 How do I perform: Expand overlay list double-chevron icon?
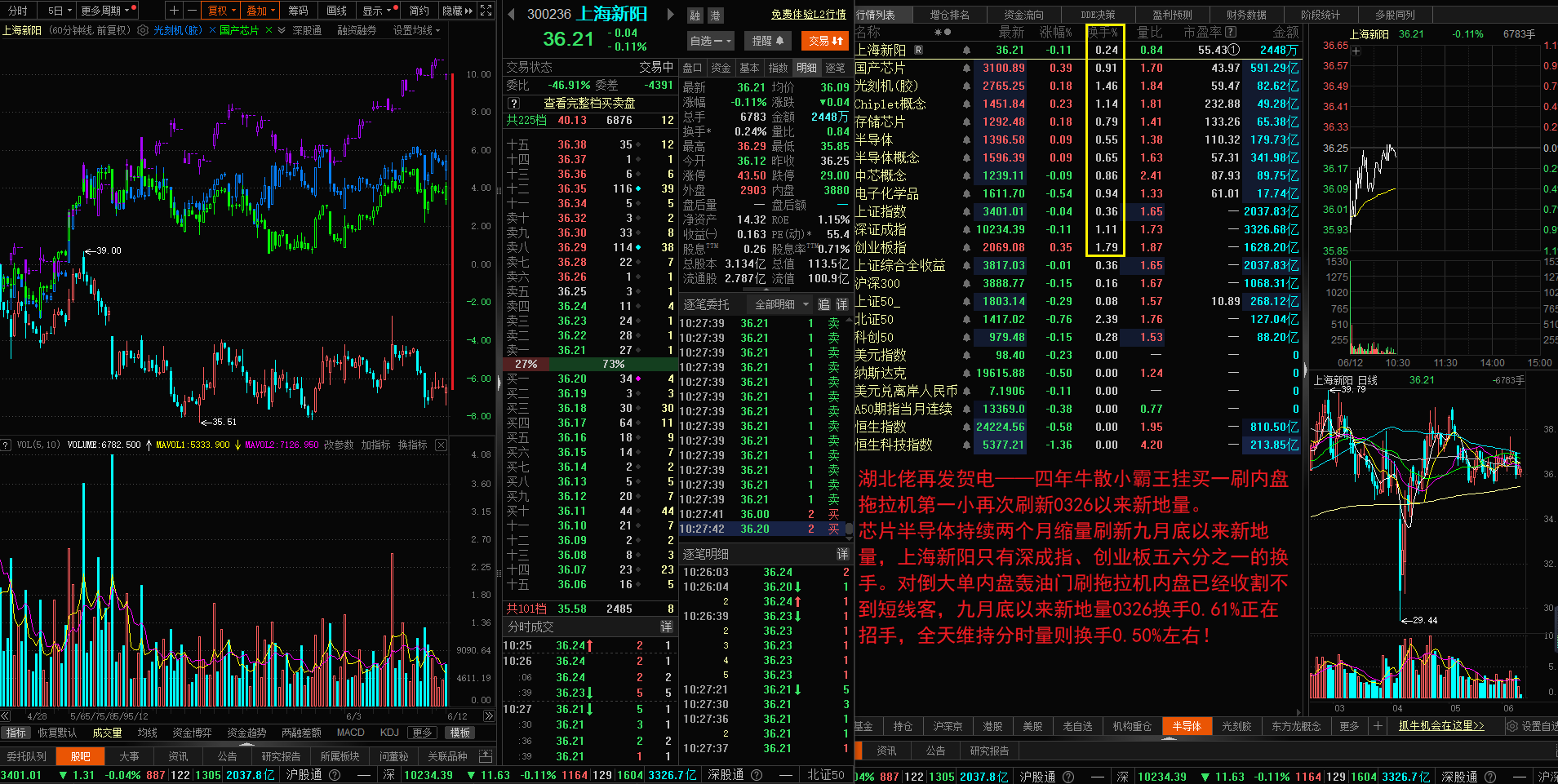[x=282, y=30]
